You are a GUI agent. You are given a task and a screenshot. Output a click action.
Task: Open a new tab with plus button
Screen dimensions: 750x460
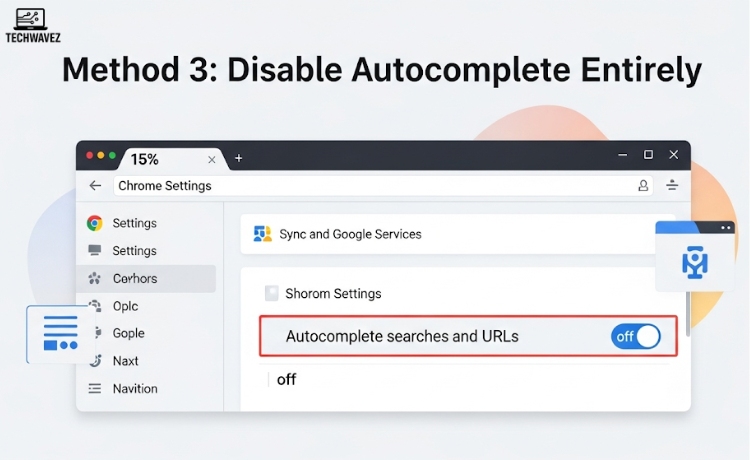[x=238, y=158]
